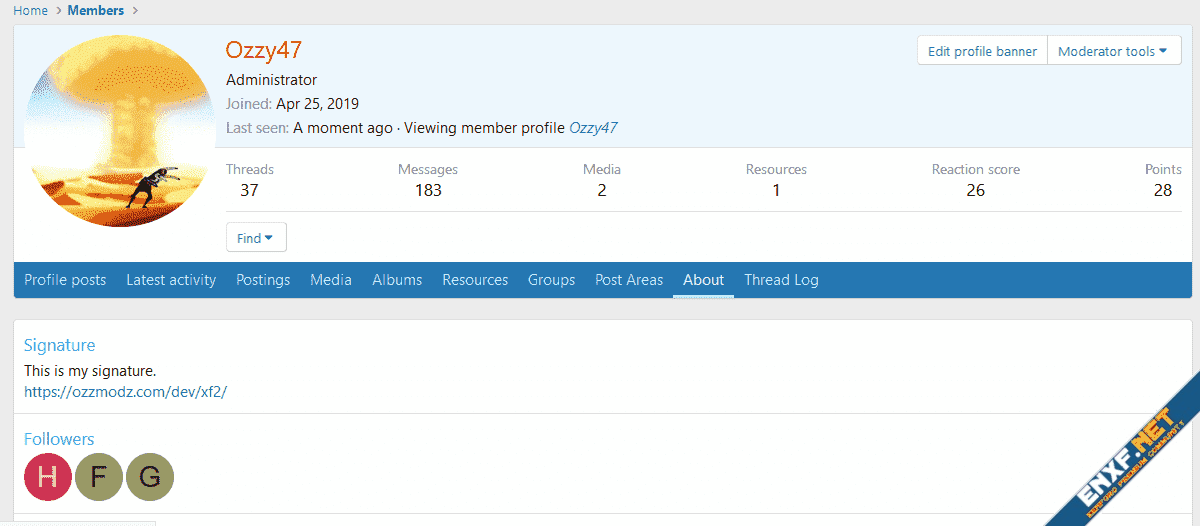
Task: Open the Find dropdown menu
Action: point(256,238)
